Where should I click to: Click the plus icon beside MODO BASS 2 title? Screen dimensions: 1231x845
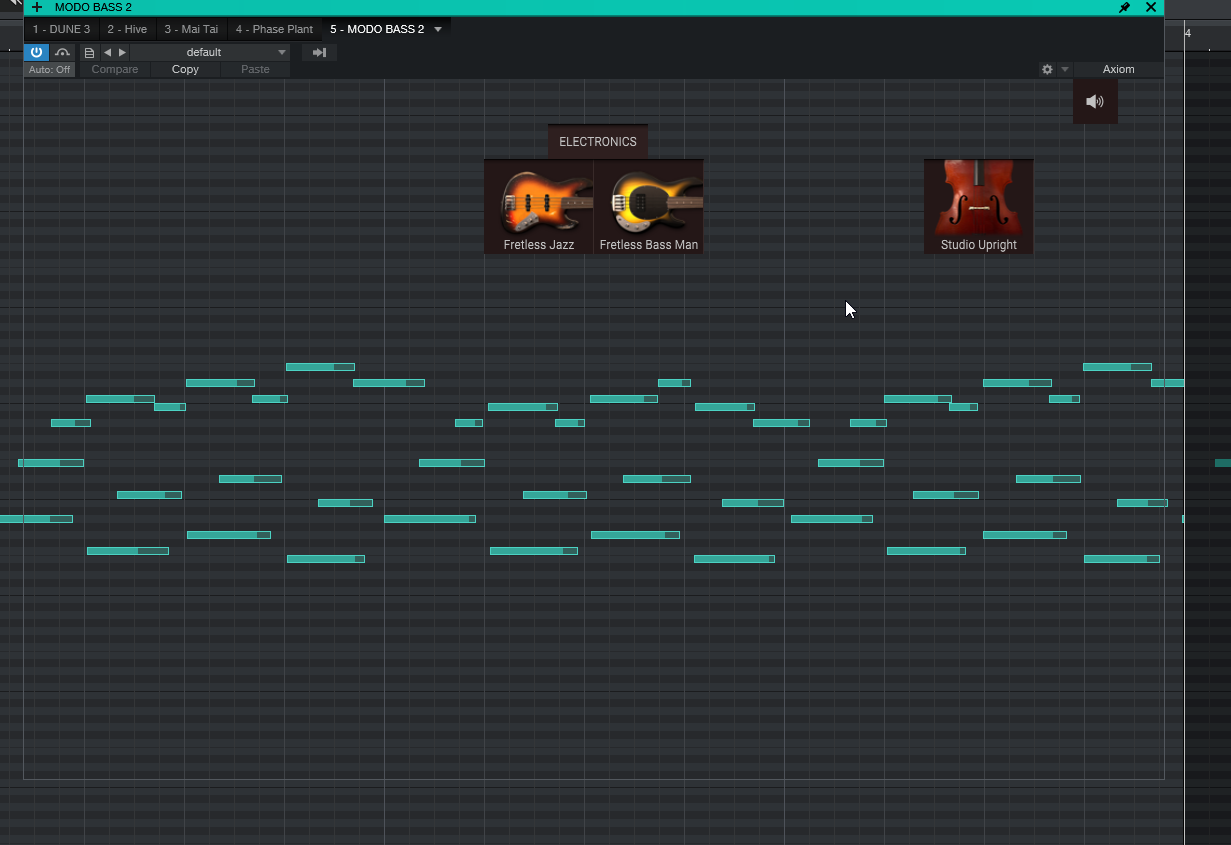(x=37, y=7)
